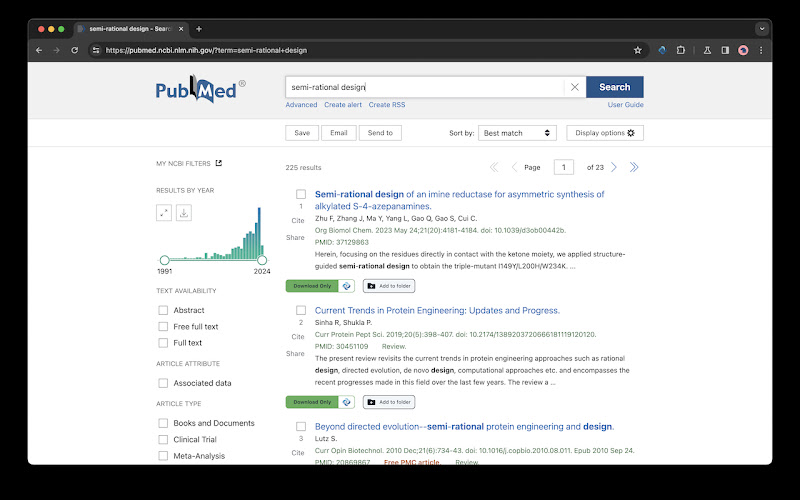Open the Advanced search link
Screen dimensions: 800x500
(x=301, y=105)
